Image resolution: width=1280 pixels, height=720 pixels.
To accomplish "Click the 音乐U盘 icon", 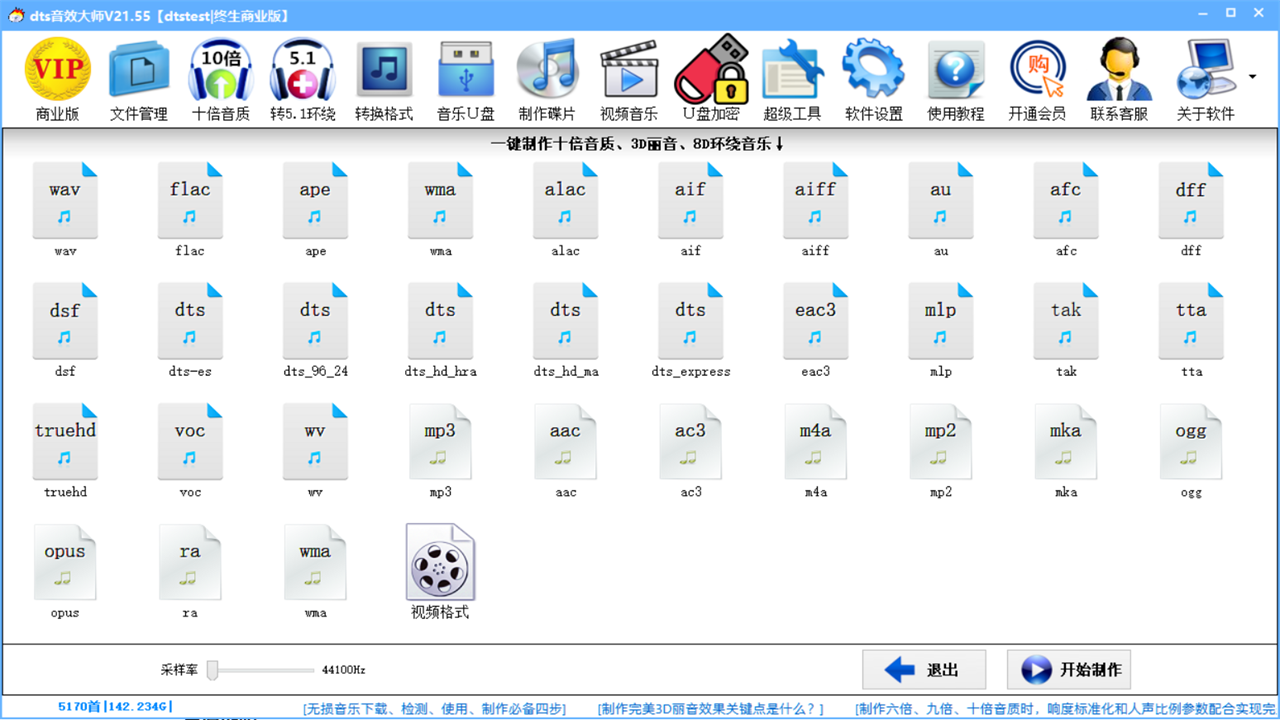I will tap(466, 78).
